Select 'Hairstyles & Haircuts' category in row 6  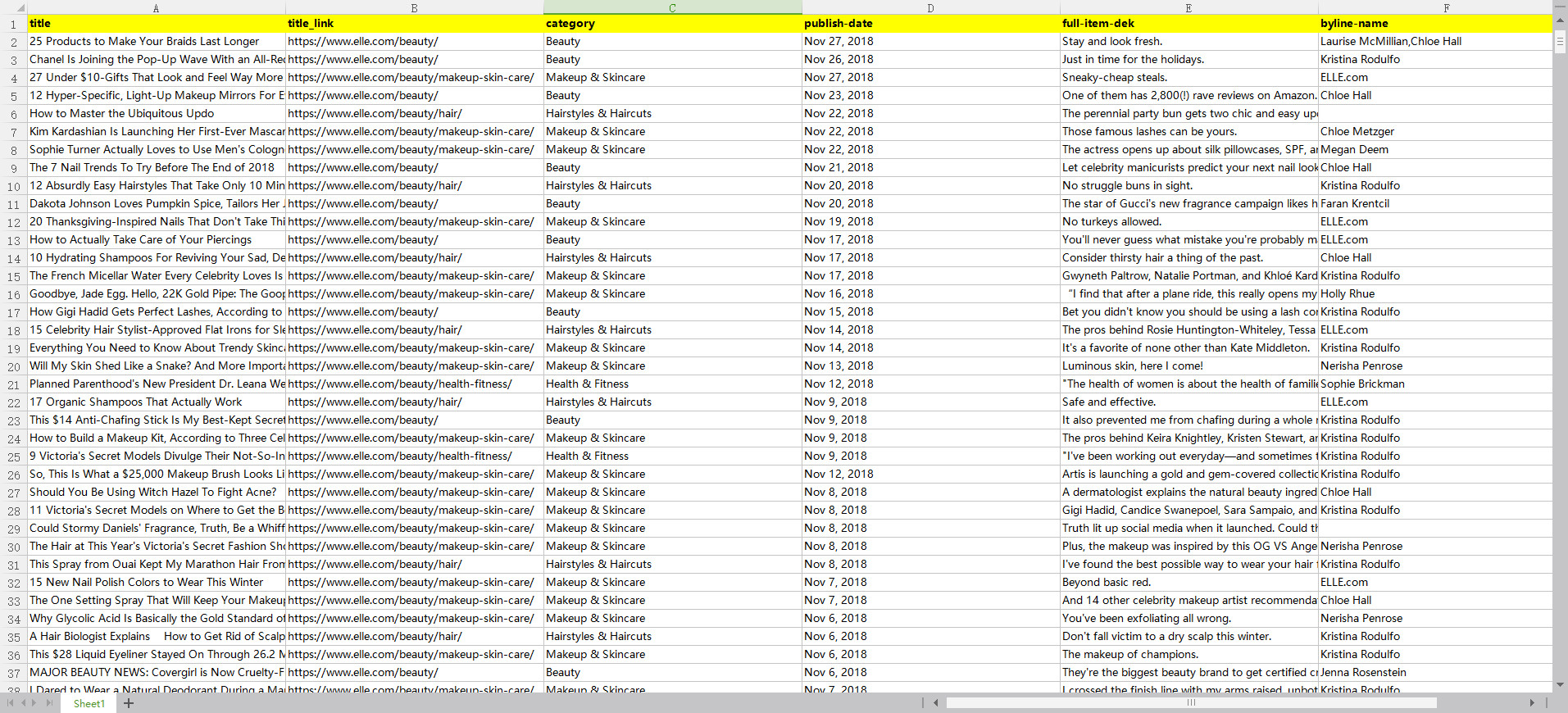pyautogui.click(x=673, y=114)
